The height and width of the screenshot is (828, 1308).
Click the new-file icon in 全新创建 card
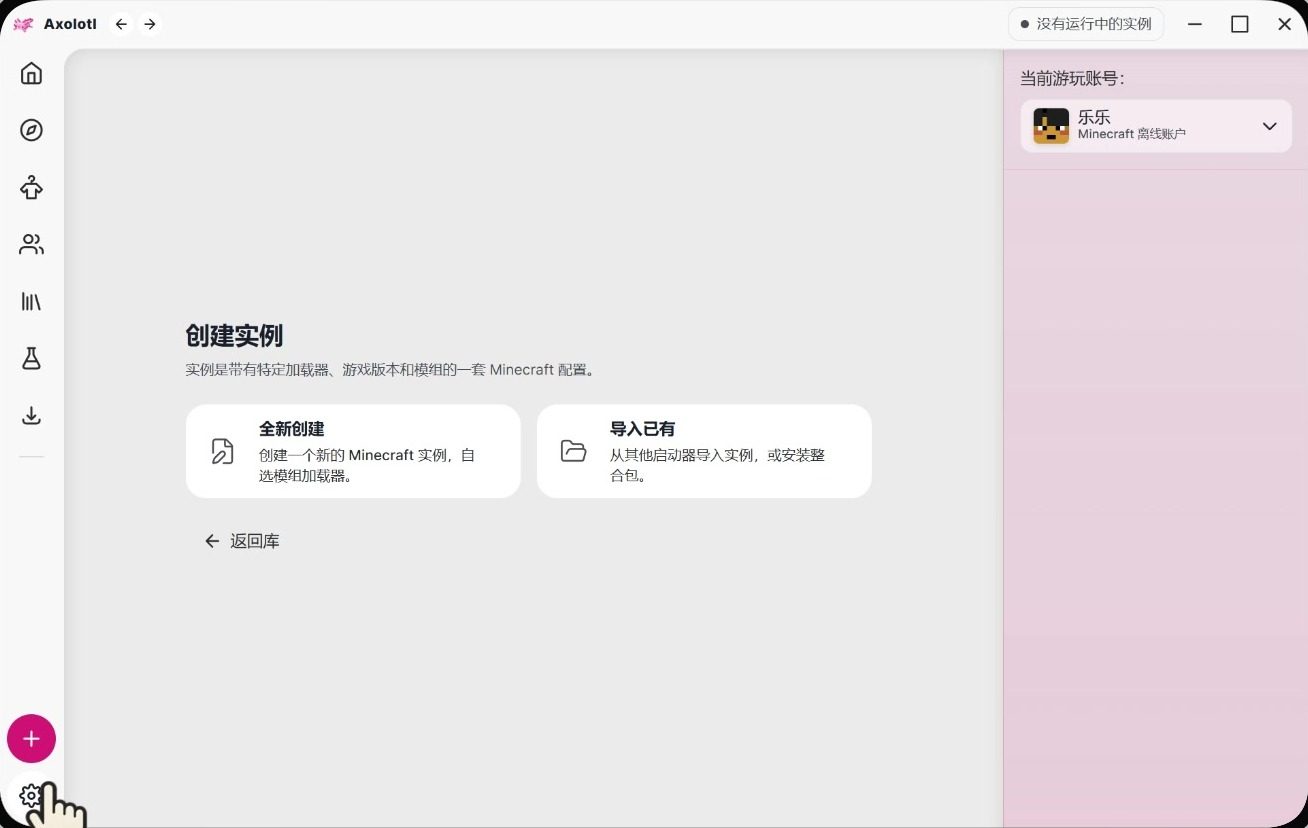(222, 451)
